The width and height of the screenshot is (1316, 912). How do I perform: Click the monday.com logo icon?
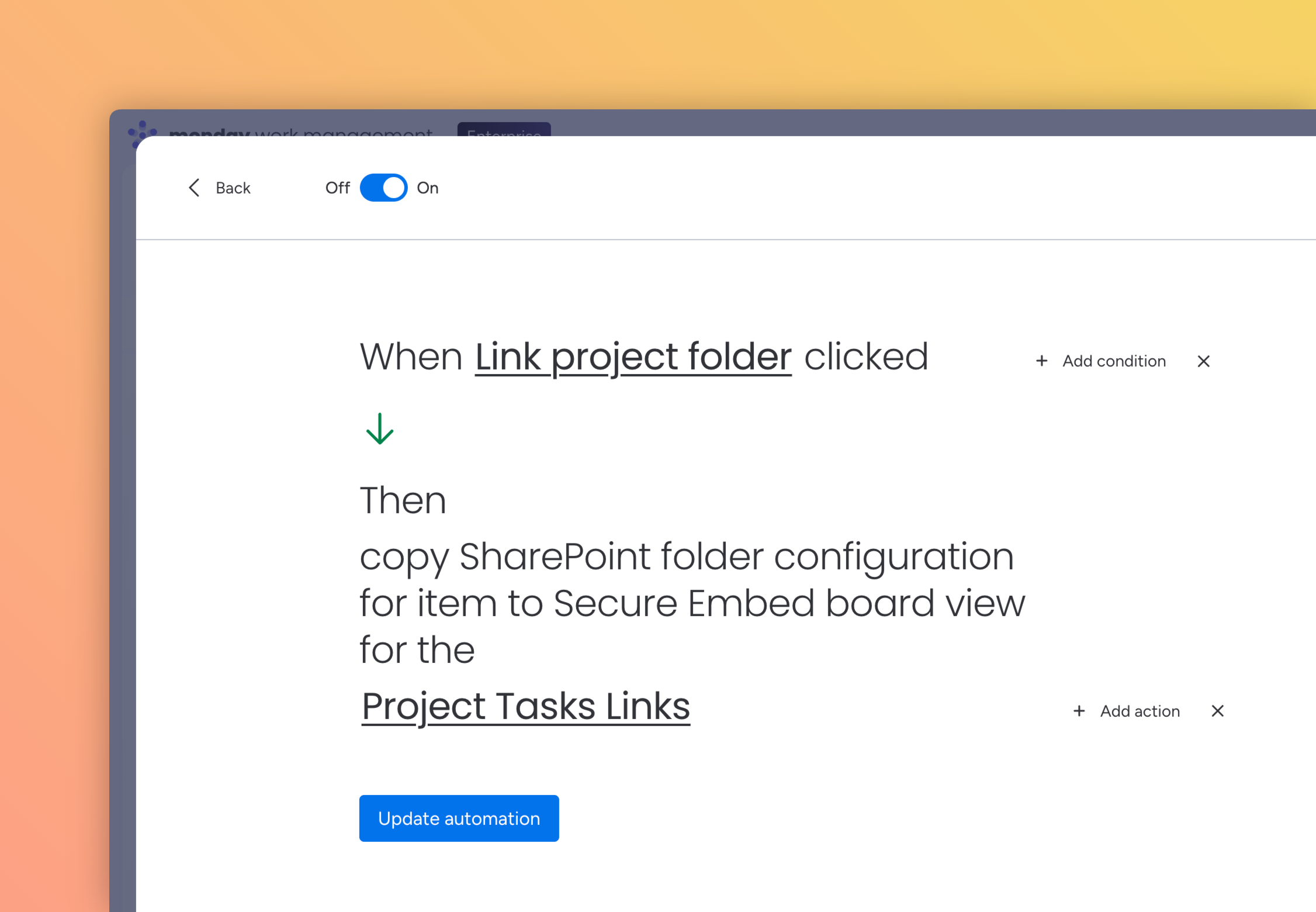pyautogui.click(x=141, y=132)
